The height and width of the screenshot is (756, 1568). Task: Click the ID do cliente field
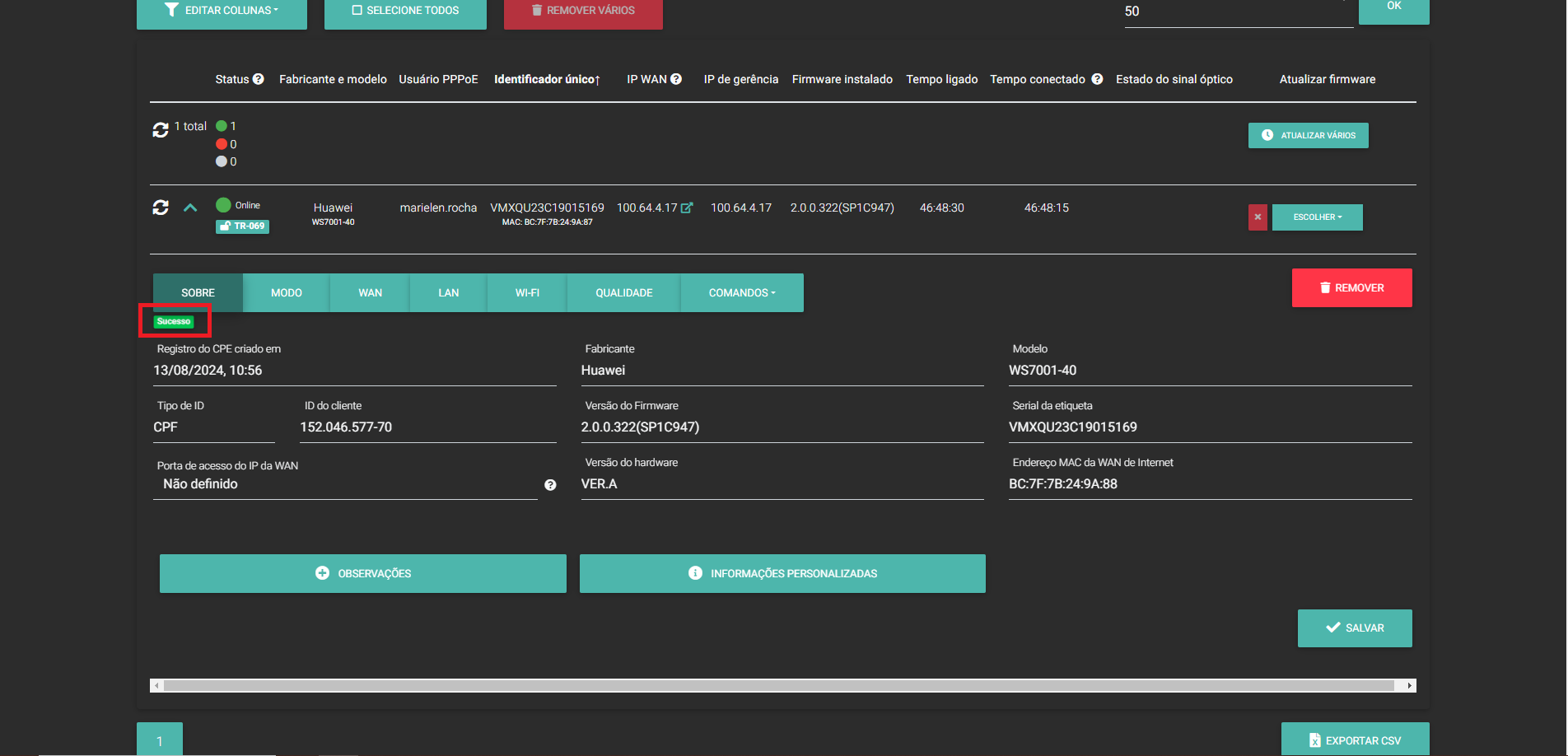[x=427, y=427]
